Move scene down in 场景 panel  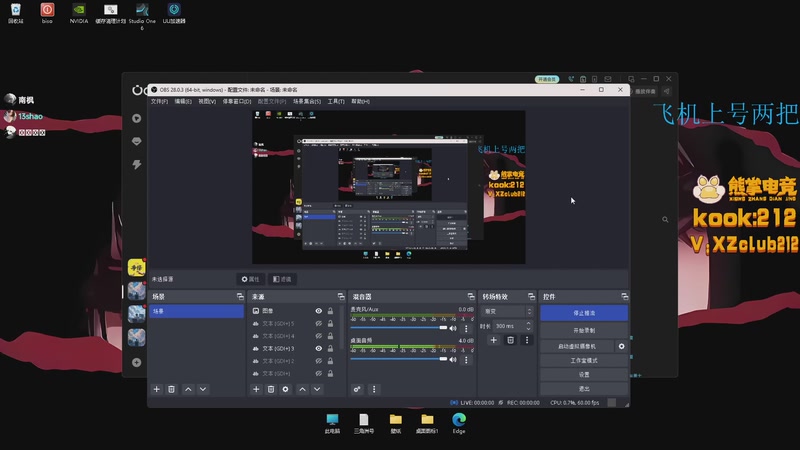pyautogui.click(x=203, y=389)
